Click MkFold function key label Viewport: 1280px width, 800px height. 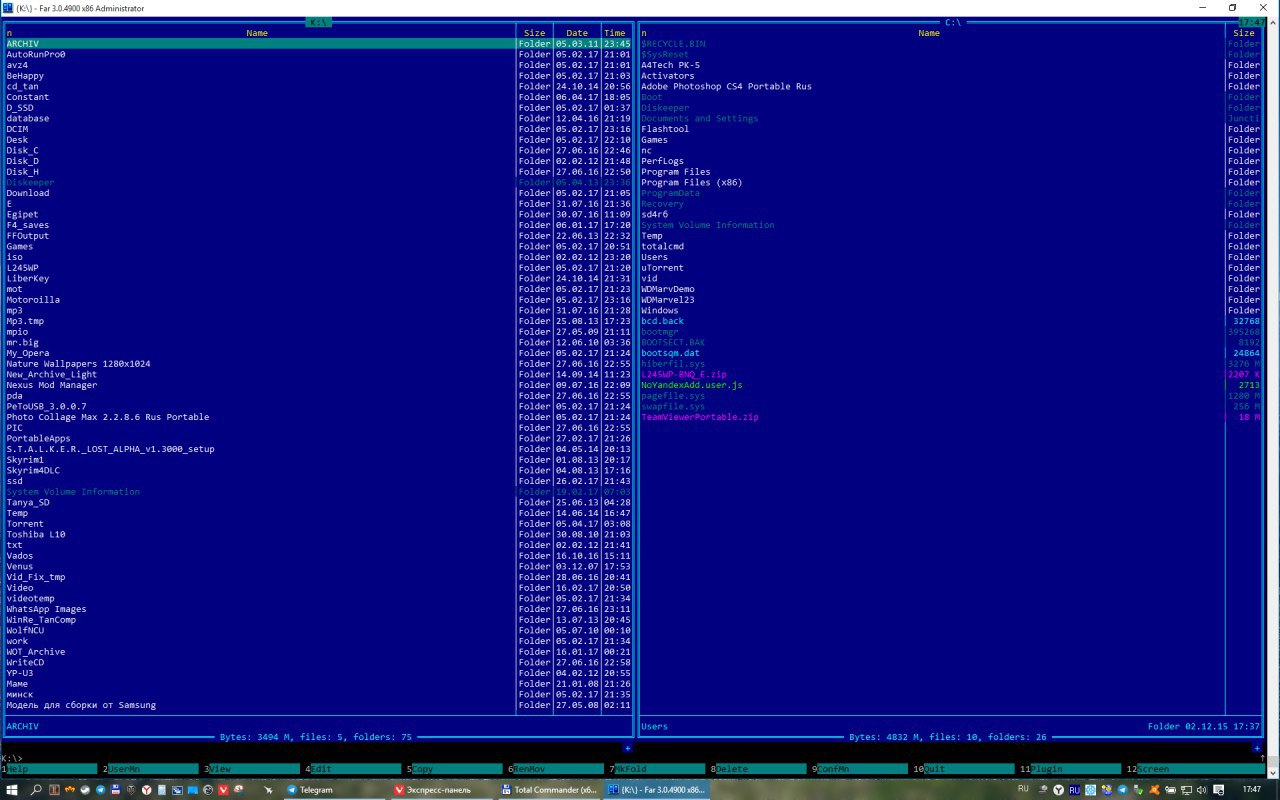(x=630, y=769)
